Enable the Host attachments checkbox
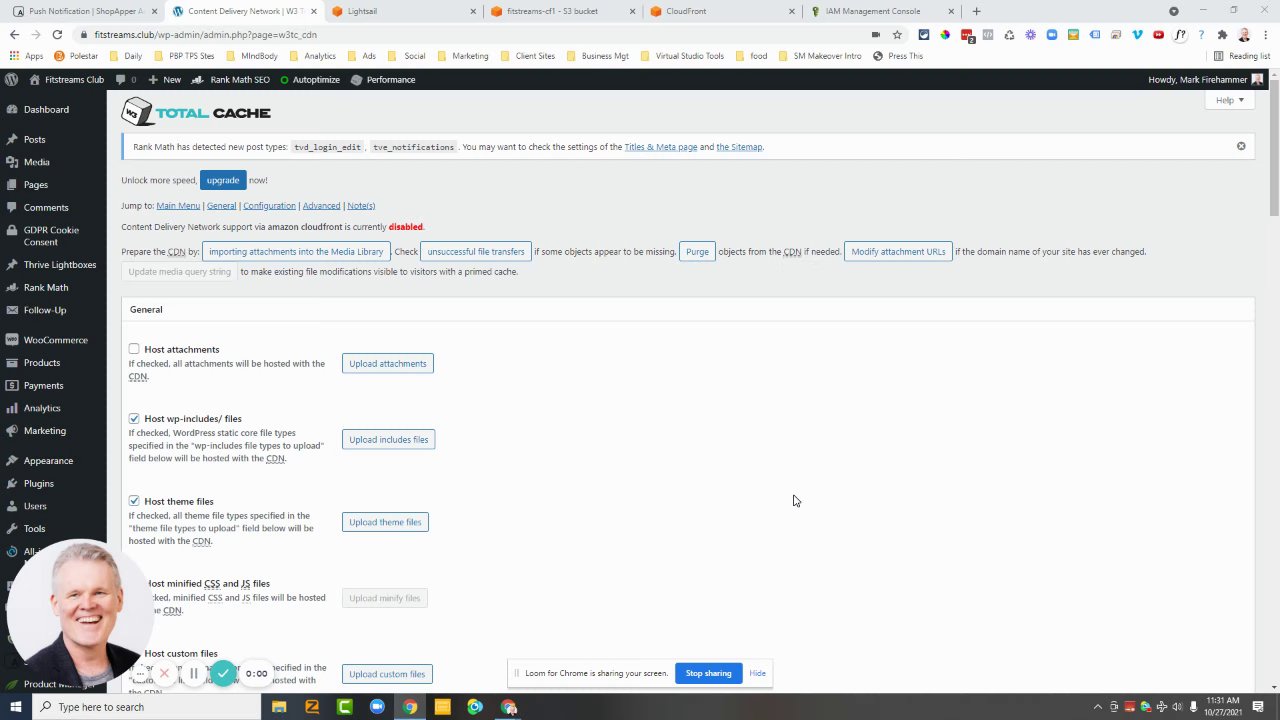The width and height of the screenshot is (1280, 720). [134, 349]
